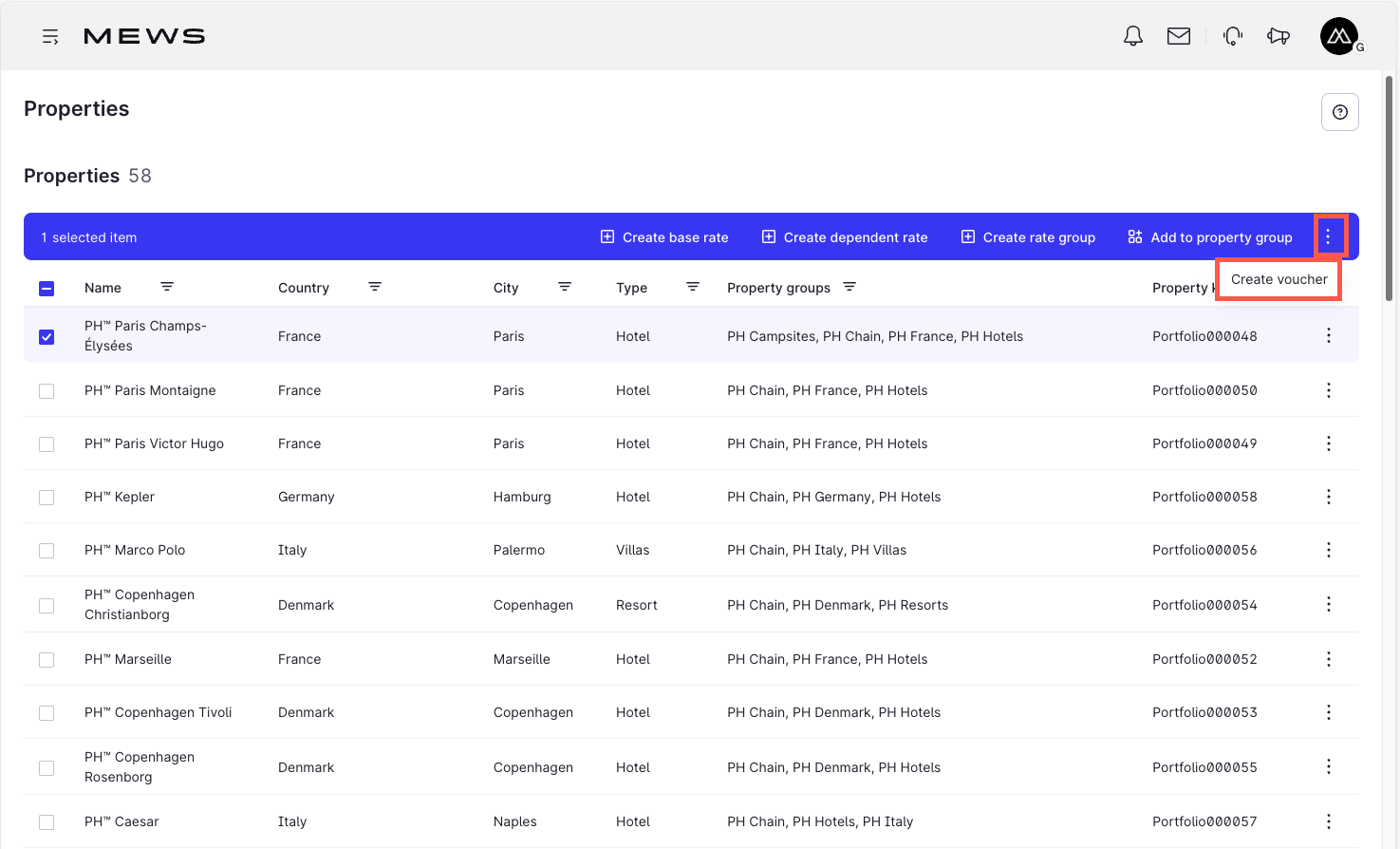
Task: Click the Type column header
Action: click(x=631, y=288)
